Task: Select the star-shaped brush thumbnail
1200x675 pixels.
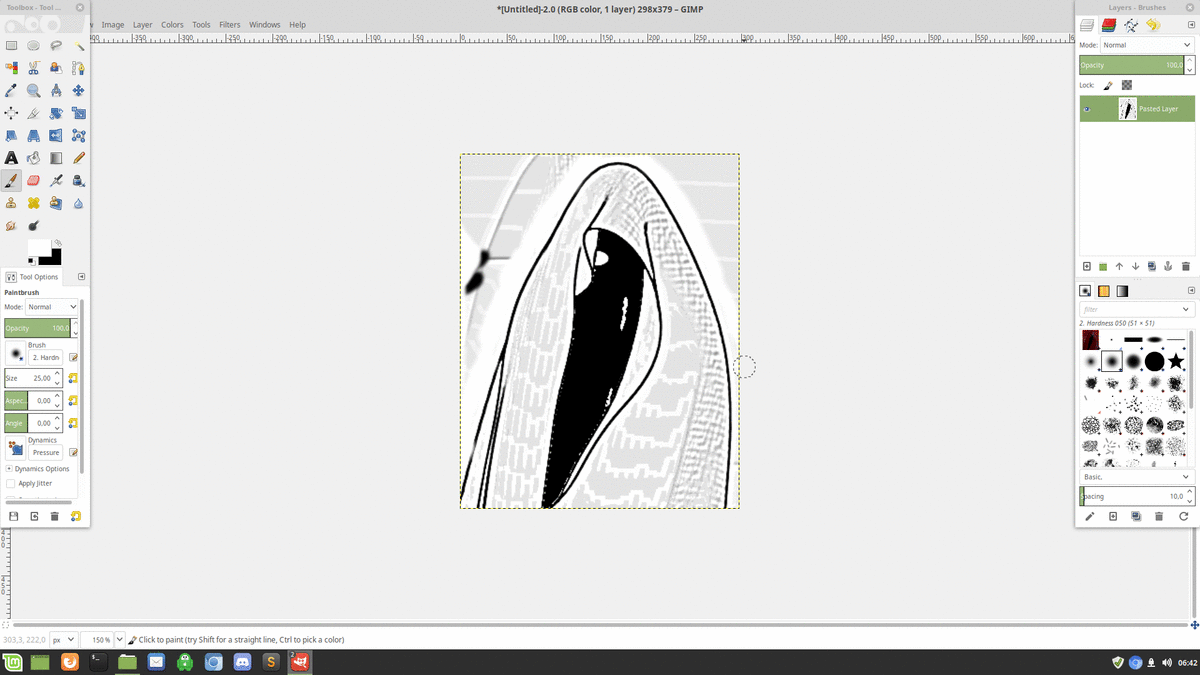Action: 1177,361
